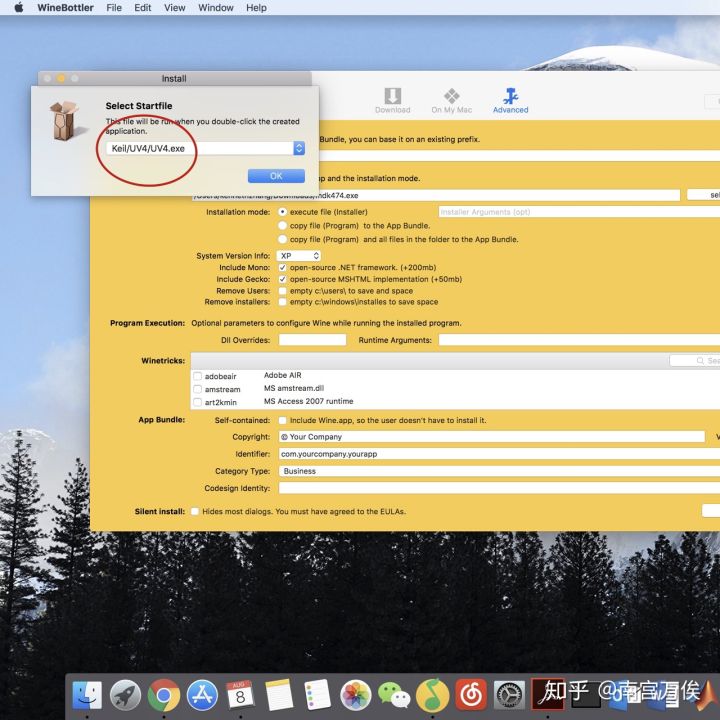Switch to the On My Mac tab
Viewport: 720px width, 720px height.
tap(451, 101)
